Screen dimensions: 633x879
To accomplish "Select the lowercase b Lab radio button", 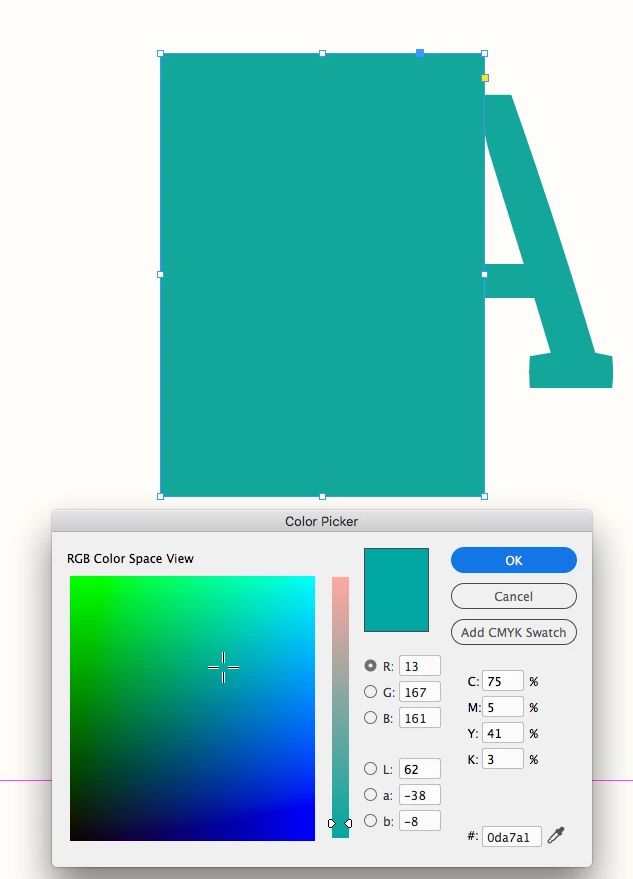I will coord(370,821).
